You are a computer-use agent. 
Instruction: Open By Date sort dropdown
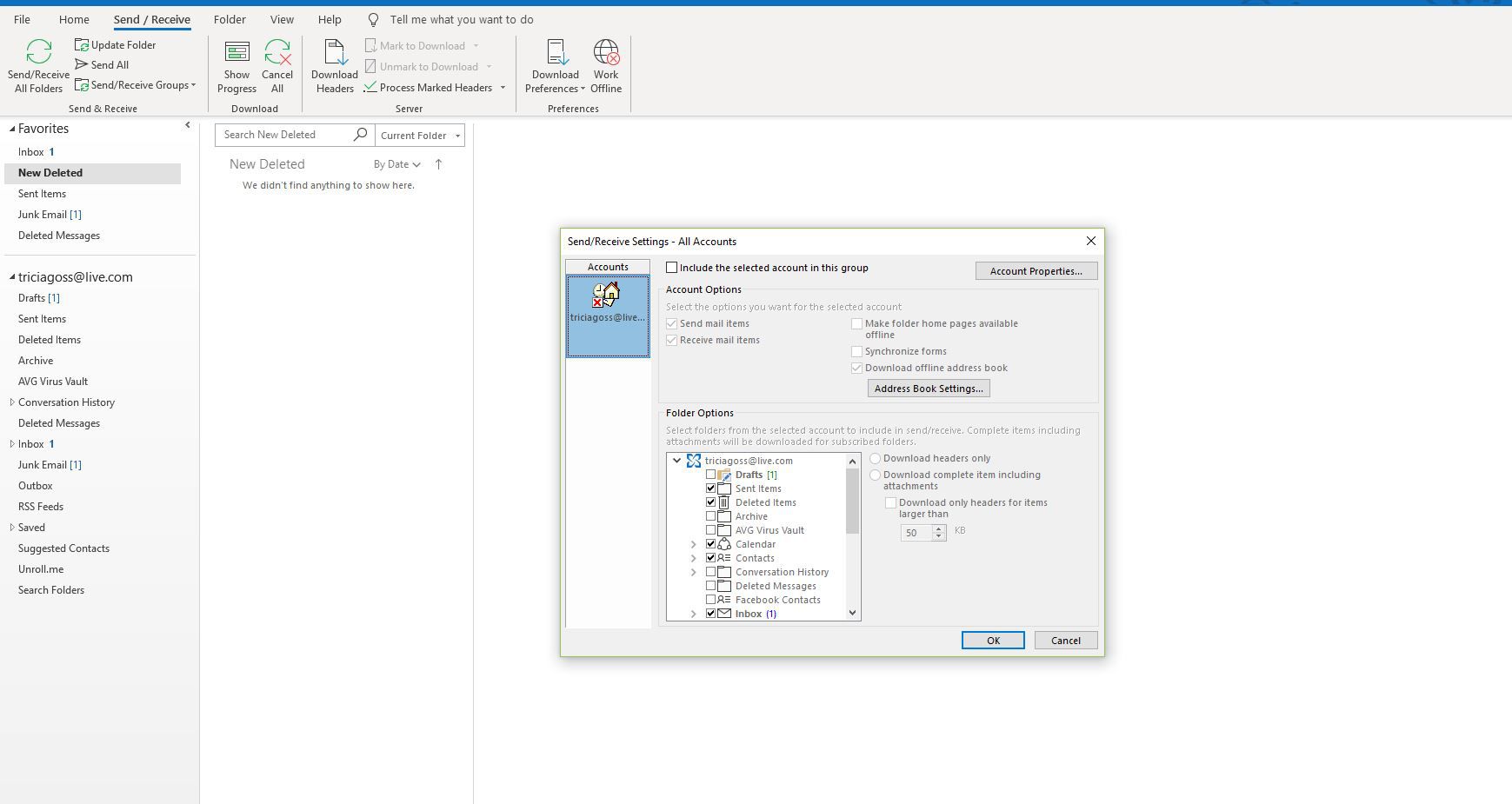coord(397,164)
